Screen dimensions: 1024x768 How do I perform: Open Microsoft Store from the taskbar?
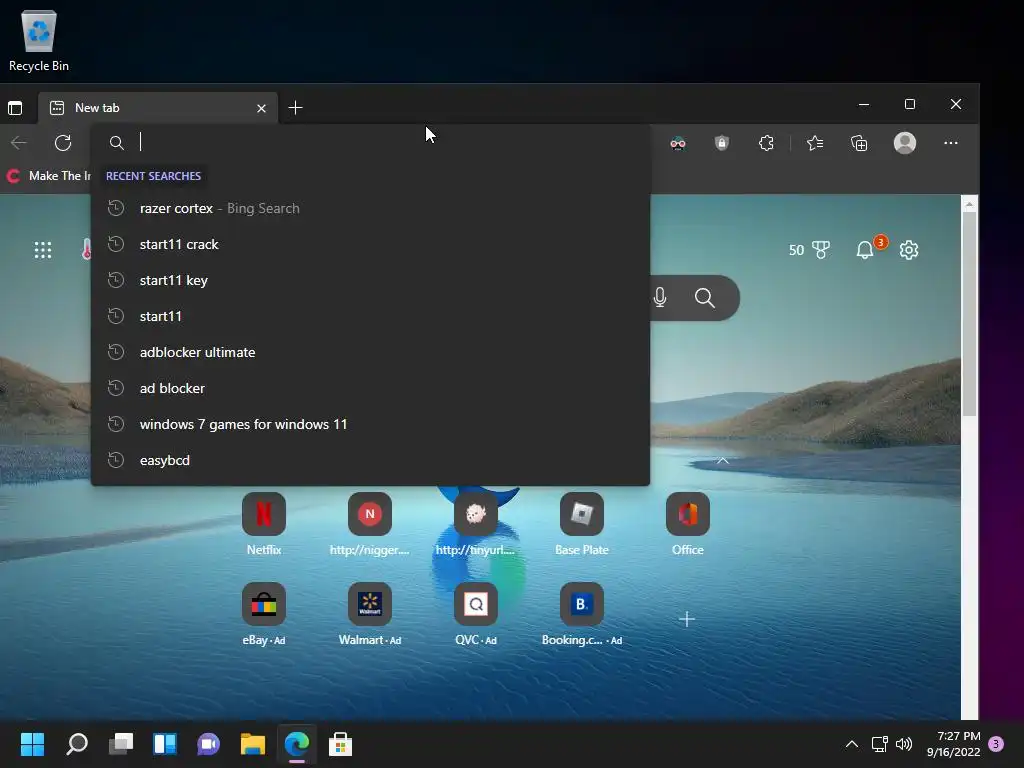(340, 744)
